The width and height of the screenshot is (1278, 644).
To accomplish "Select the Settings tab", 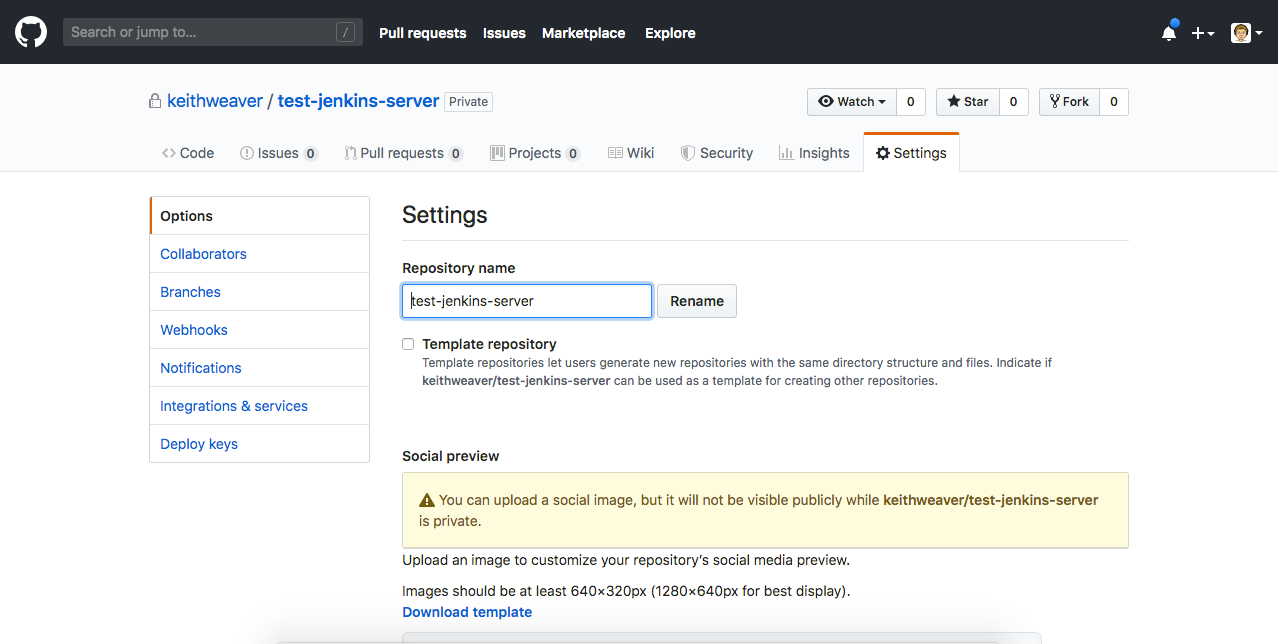I will coord(911,153).
